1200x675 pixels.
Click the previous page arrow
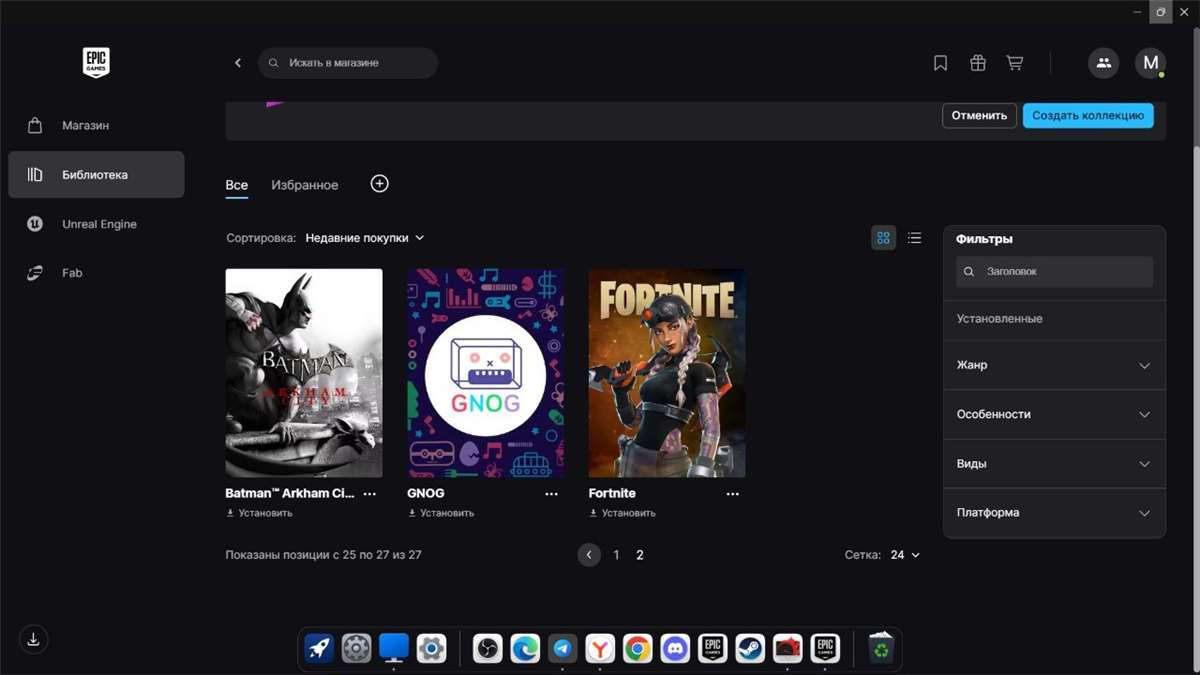(589, 555)
